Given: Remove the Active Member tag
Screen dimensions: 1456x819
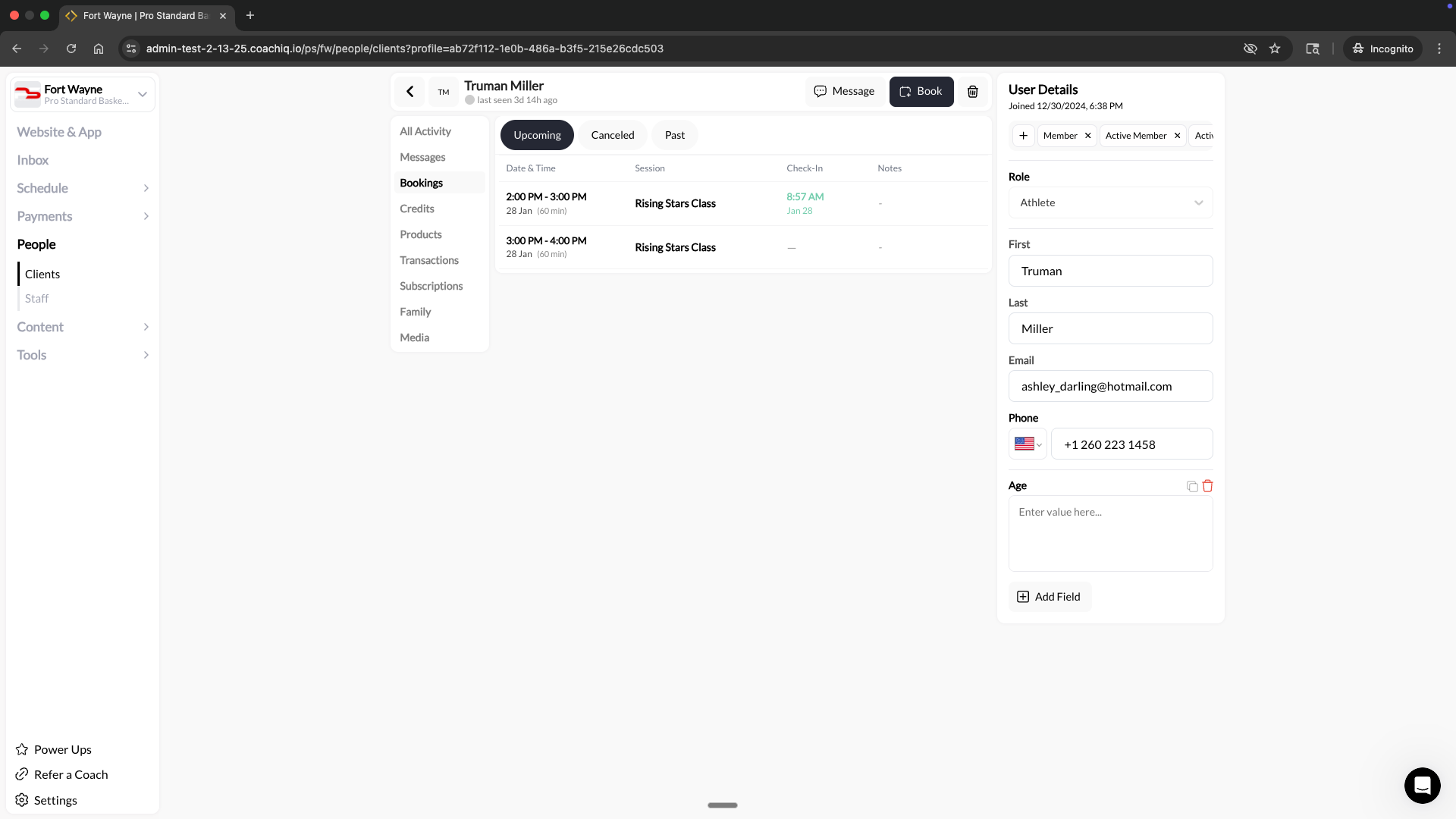Looking at the screenshot, I should (x=1177, y=135).
